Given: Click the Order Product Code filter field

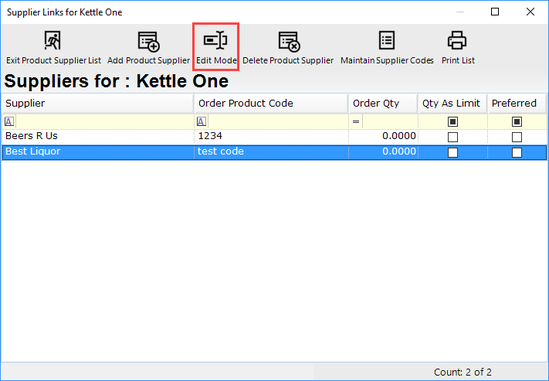Looking at the screenshot, I should [x=278, y=122].
